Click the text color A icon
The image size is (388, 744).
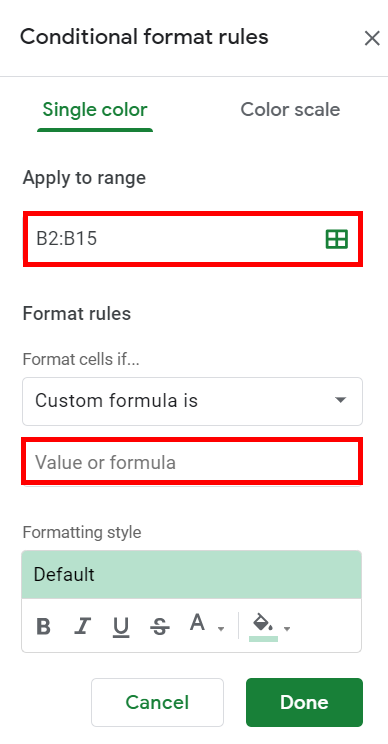point(197,623)
